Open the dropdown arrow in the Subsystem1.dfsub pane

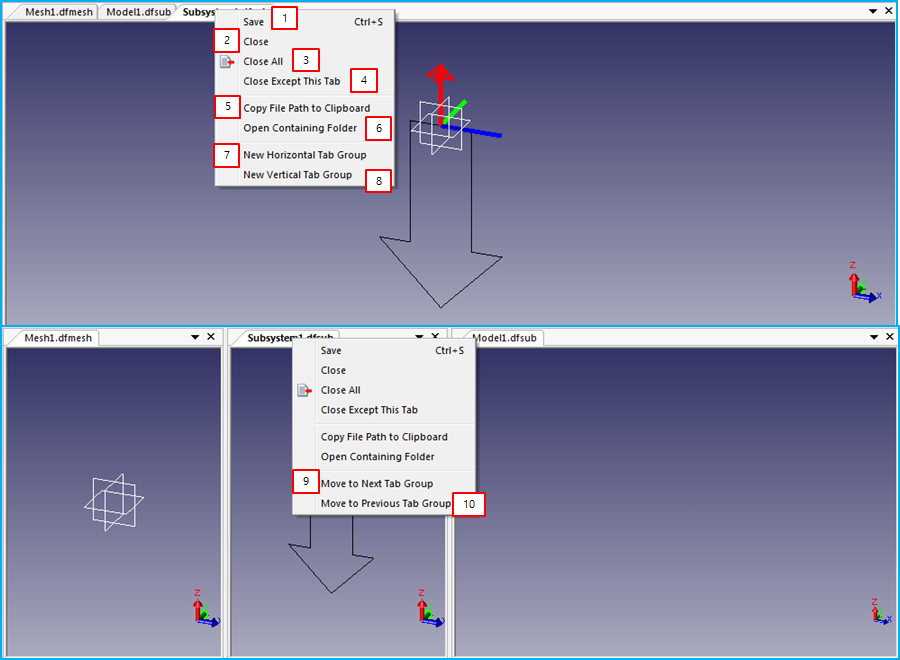pos(421,337)
